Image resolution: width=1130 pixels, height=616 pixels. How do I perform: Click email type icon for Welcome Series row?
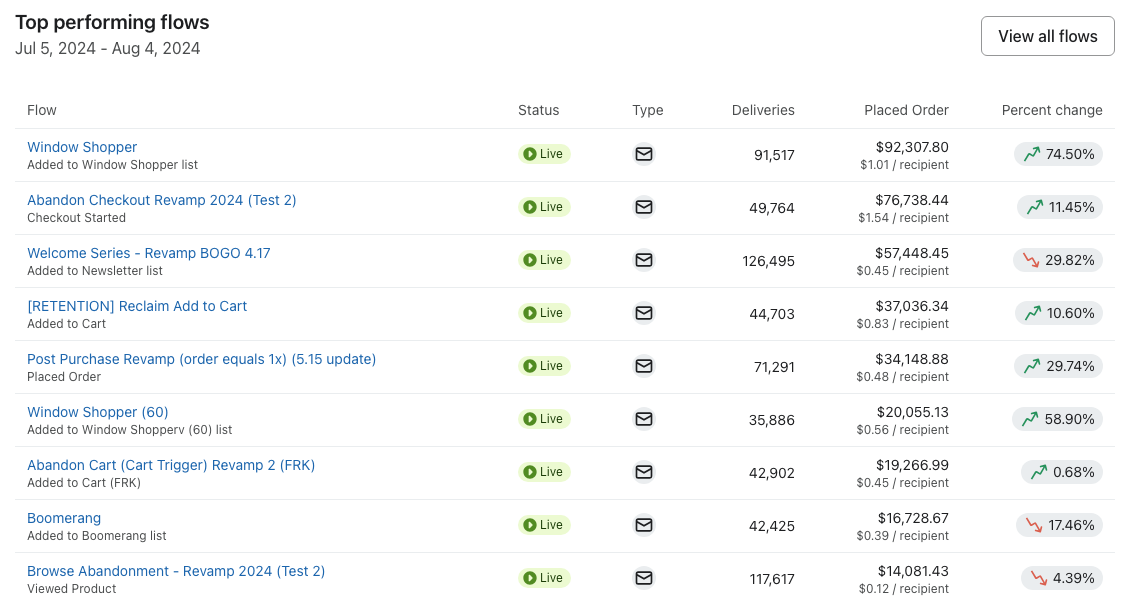[644, 260]
